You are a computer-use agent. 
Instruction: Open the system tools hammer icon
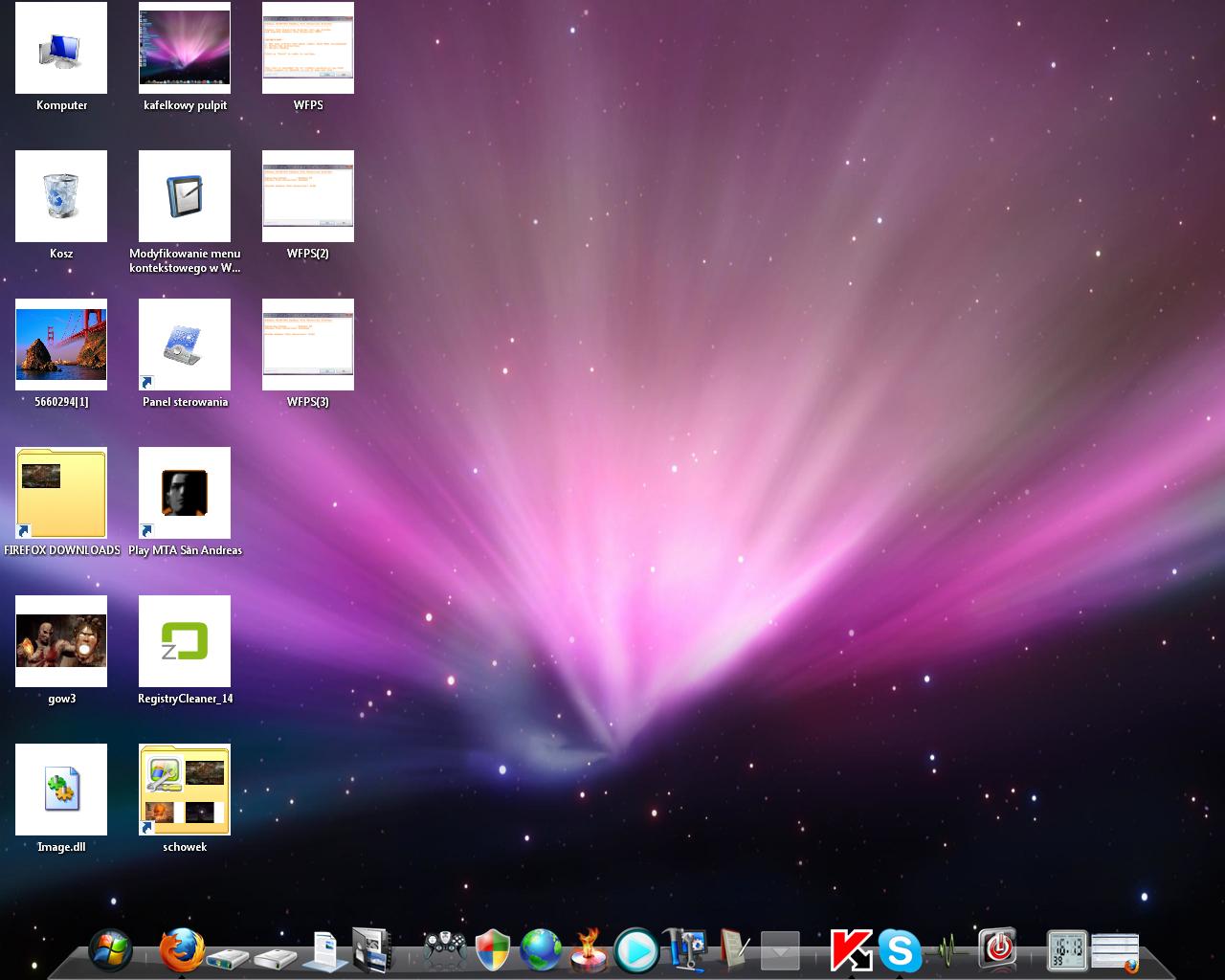(684, 950)
